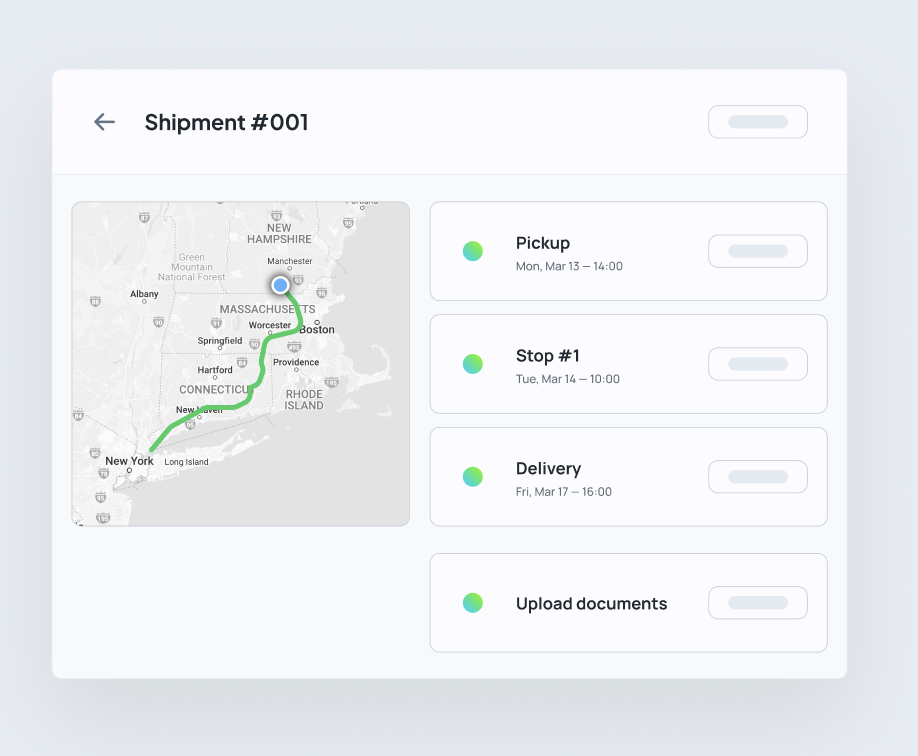Viewport: 918px width, 756px height.
Task: Click the Boston label on the map
Action: (x=317, y=329)
